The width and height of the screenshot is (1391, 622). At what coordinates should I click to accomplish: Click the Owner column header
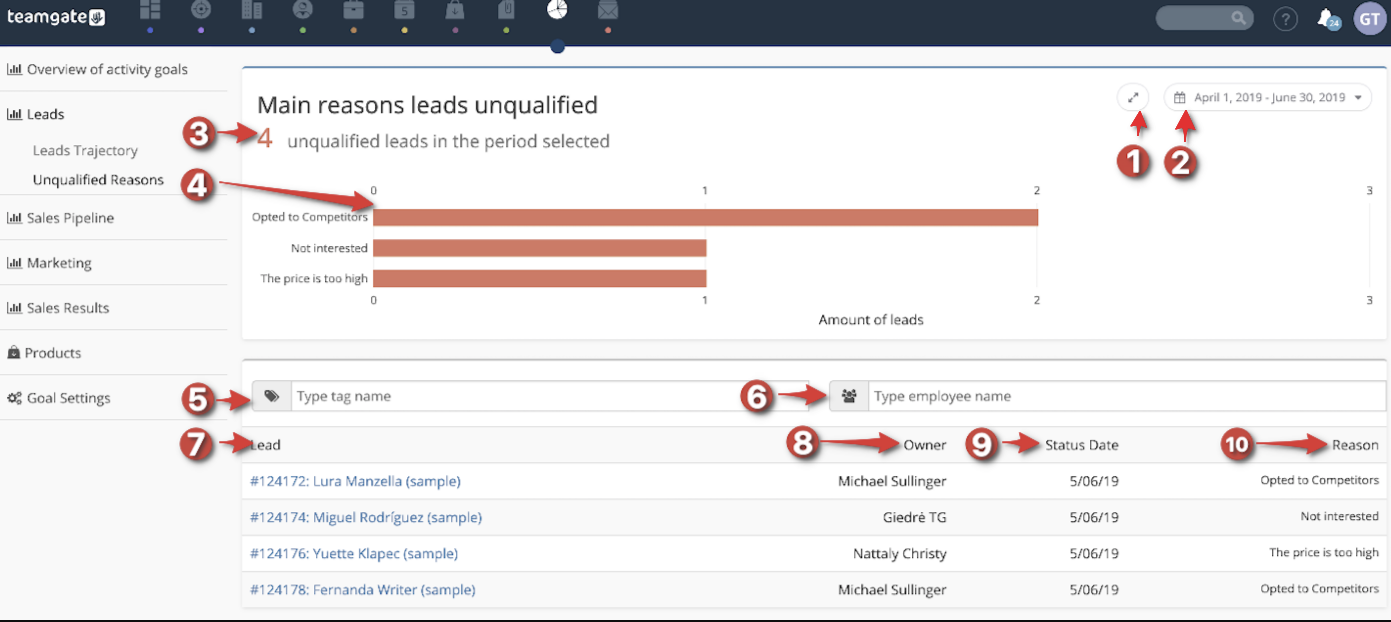925,445
